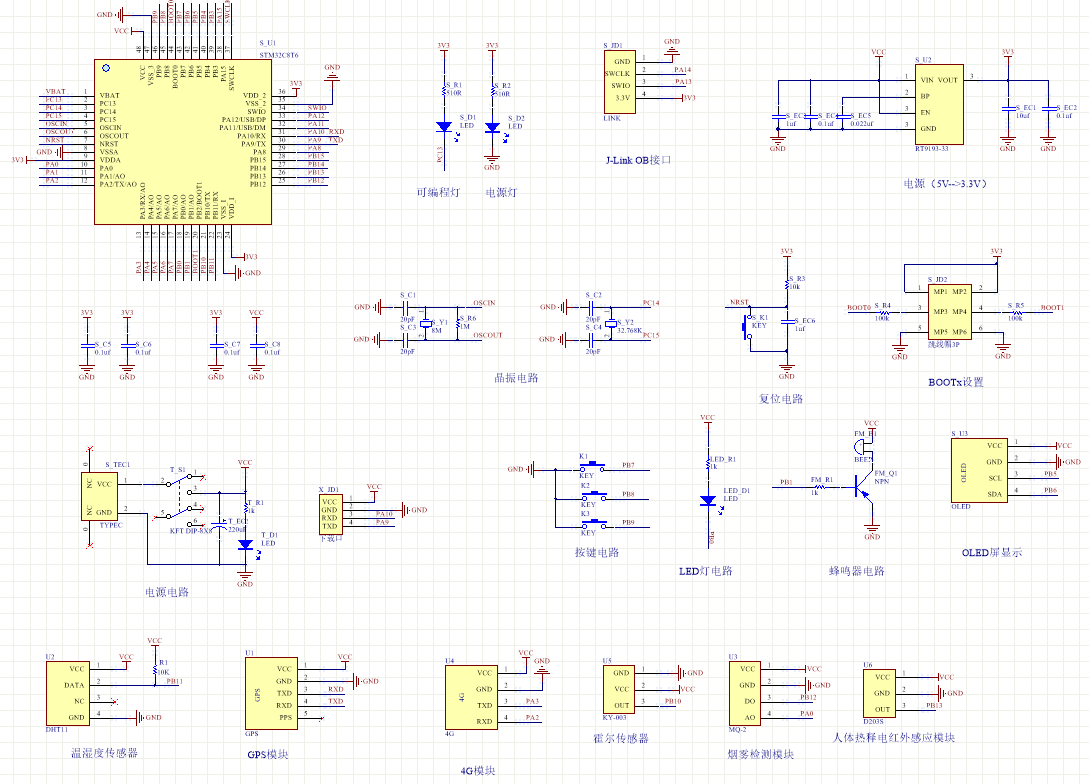This screenshot has height=784, width=1089.
Task: Click the DHT11 sensor block U2
Action: tap(68, 693)
